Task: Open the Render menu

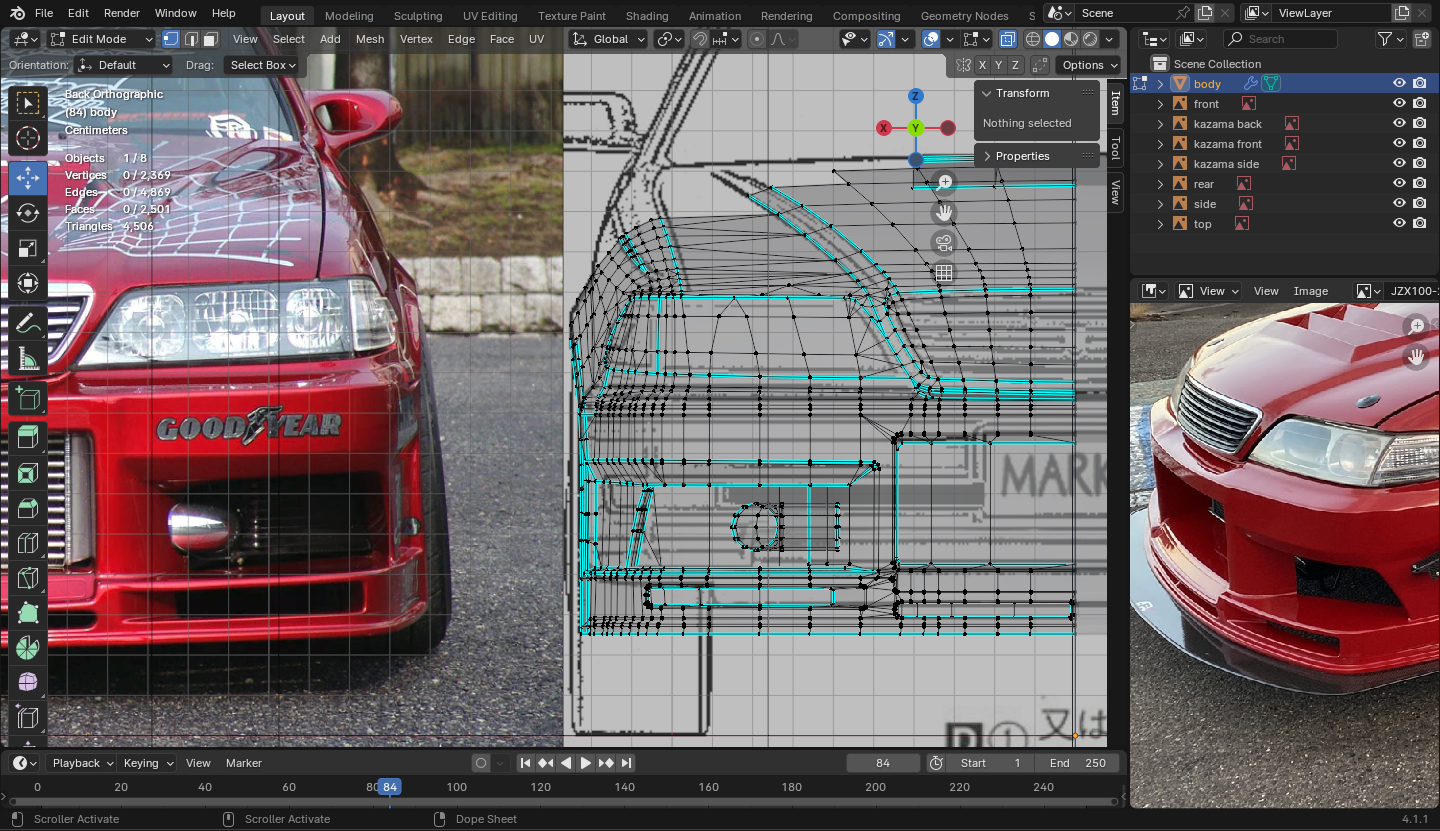Action: click(x=122, y=13)
